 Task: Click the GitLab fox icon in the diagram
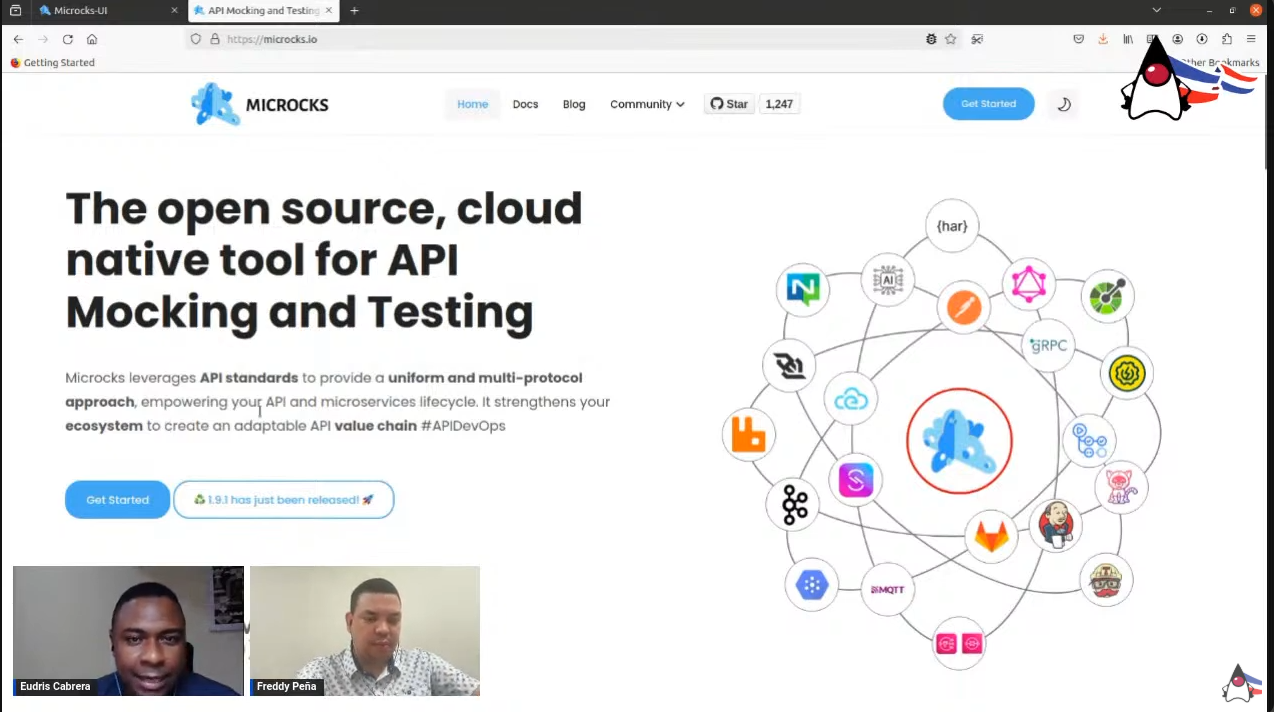coord(992,537)
